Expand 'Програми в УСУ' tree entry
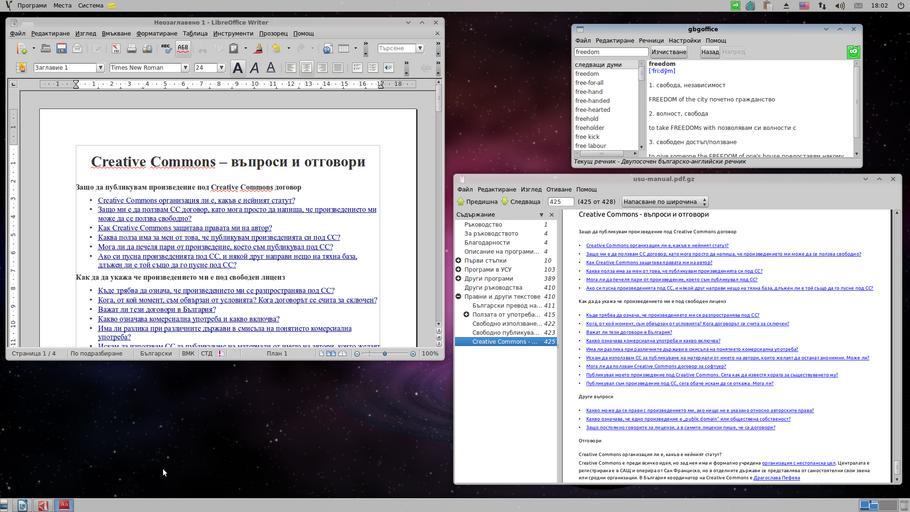This screenshot has width=910, height=512. coord(458,270)
